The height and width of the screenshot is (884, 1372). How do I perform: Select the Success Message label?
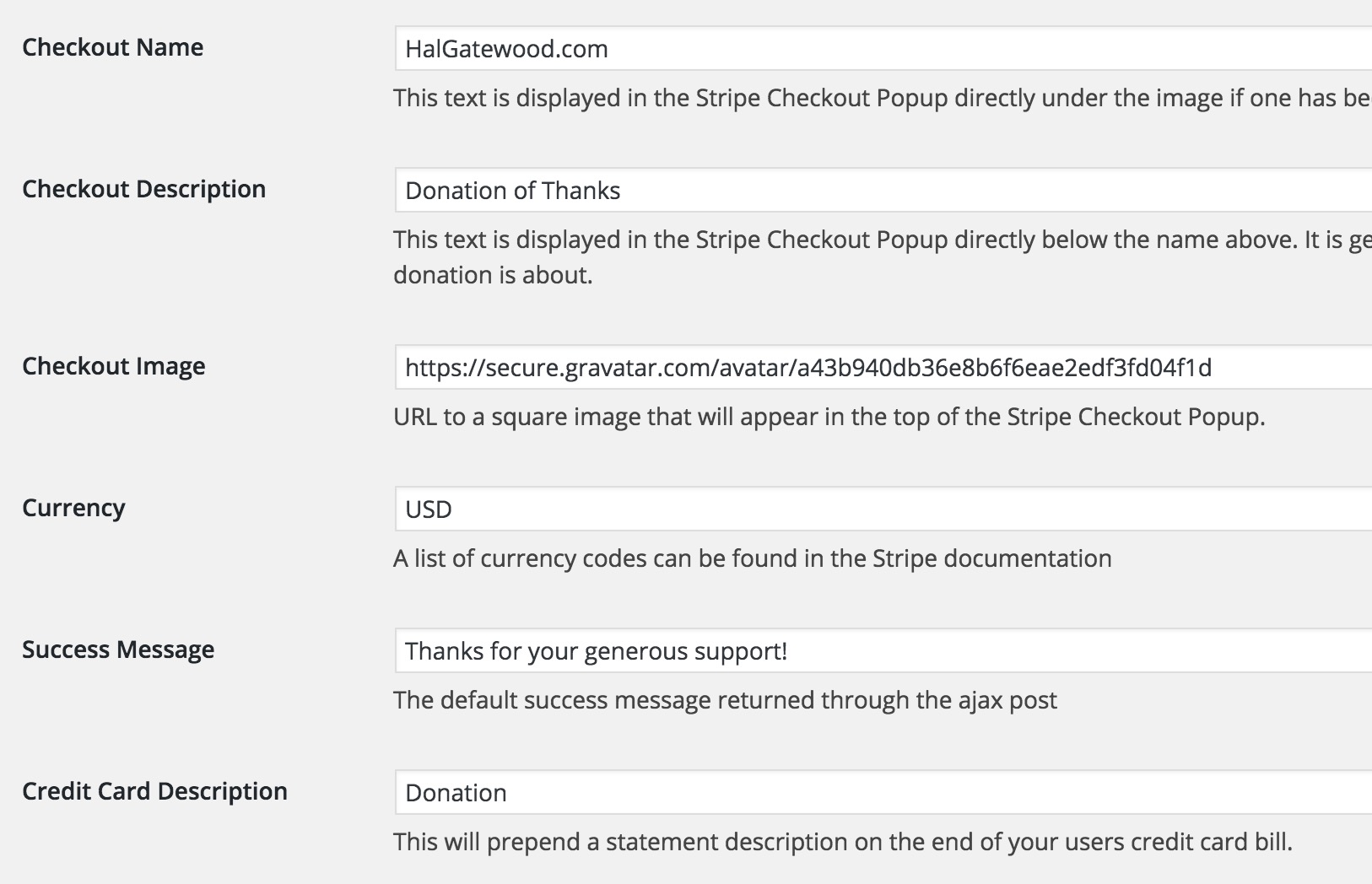(118, 650)
